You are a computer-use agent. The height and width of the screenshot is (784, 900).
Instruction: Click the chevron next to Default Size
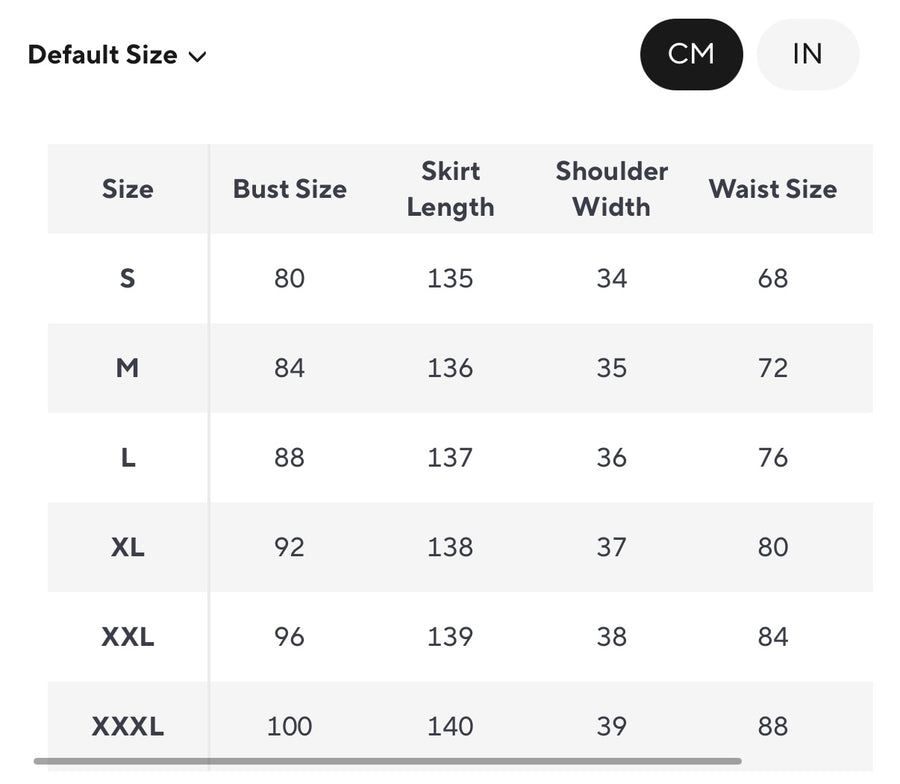[x=198, y=57]
